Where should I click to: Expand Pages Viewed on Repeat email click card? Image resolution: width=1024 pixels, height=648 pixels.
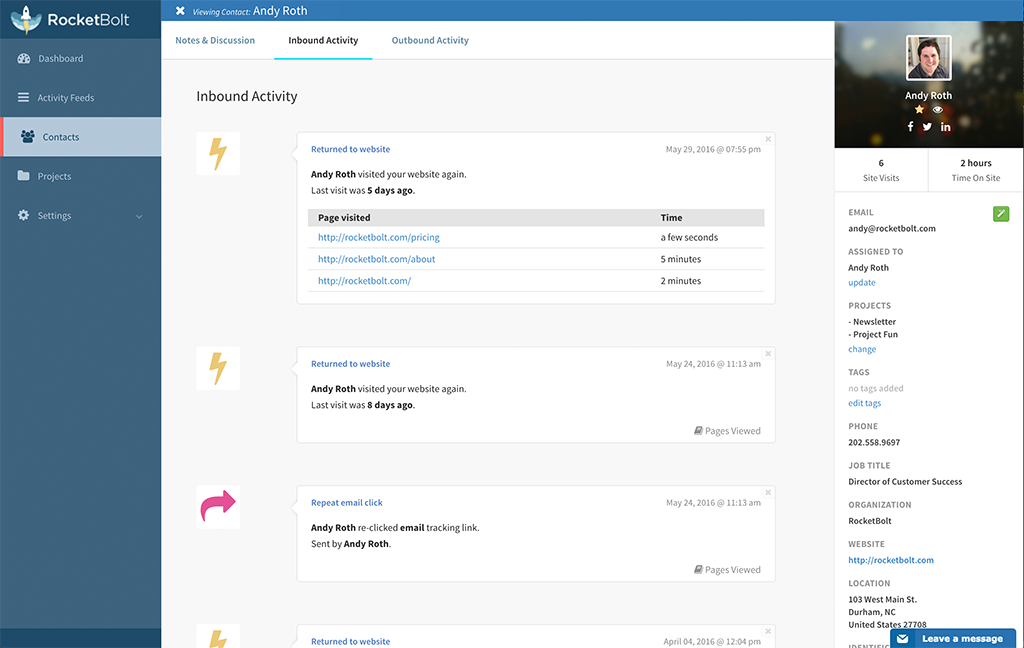727,570
